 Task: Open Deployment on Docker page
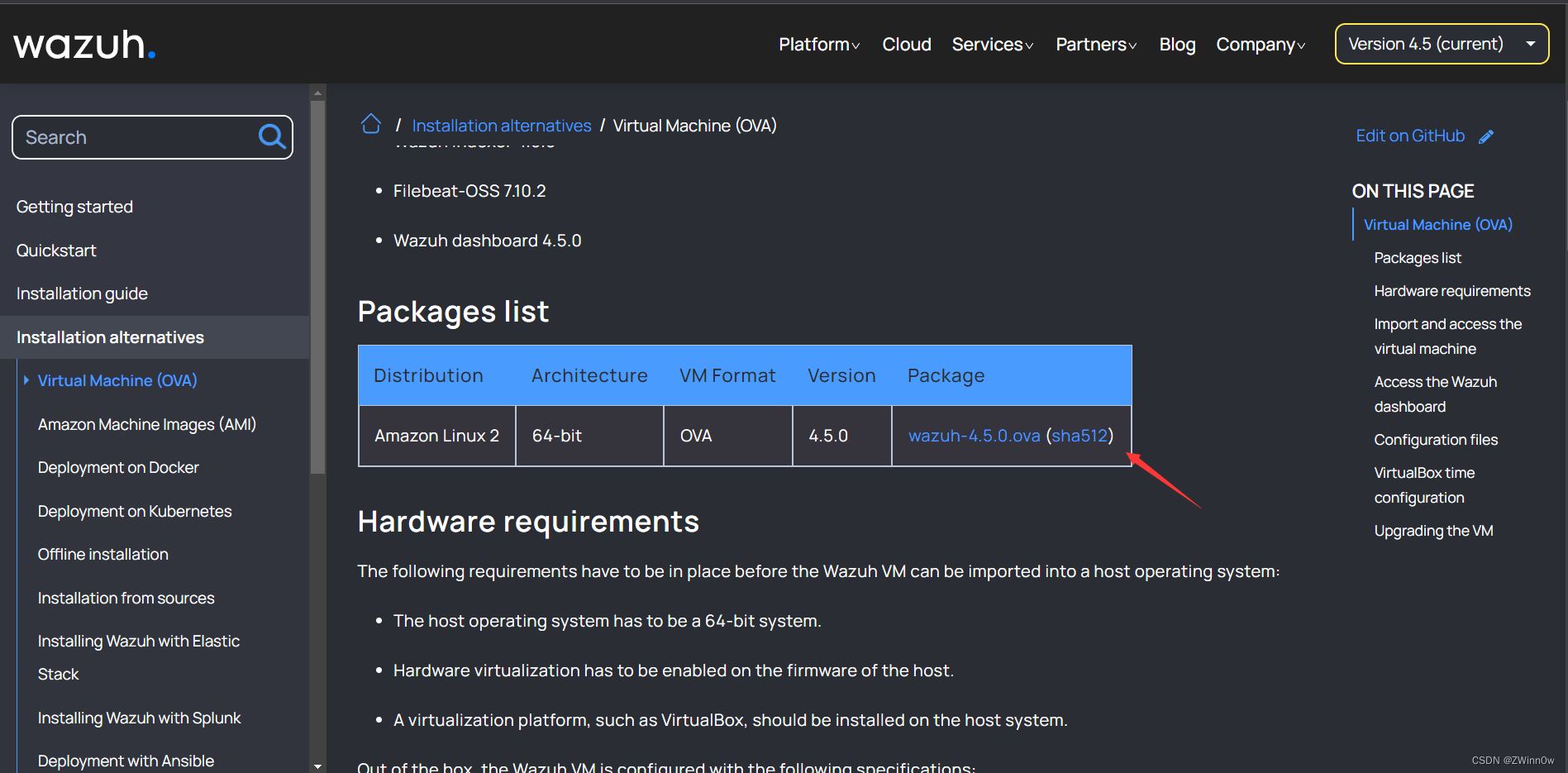pyautogui.click(x=118, y=467)
